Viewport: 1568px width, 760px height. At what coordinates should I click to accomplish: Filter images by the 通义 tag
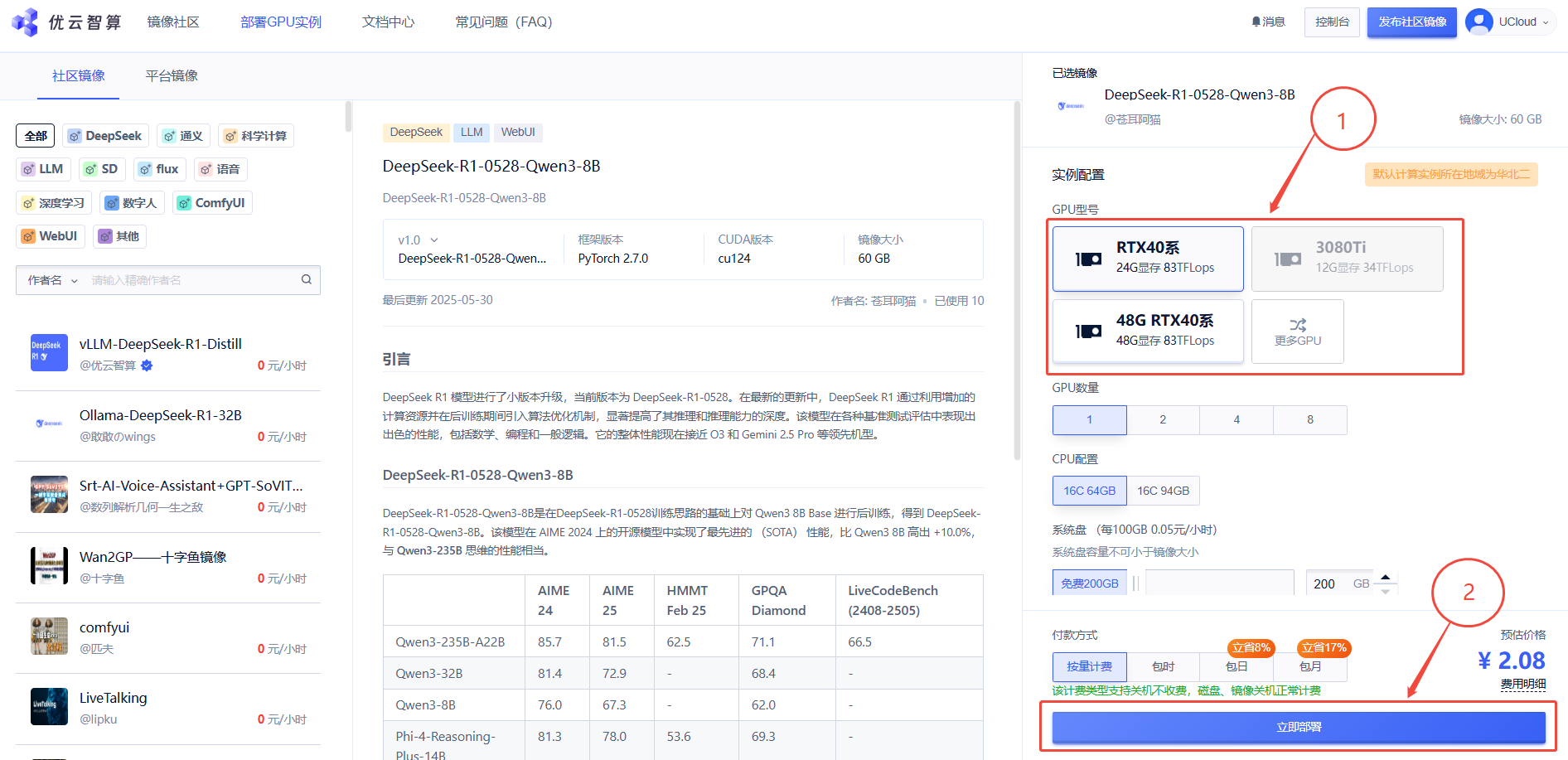click(183, 136)
